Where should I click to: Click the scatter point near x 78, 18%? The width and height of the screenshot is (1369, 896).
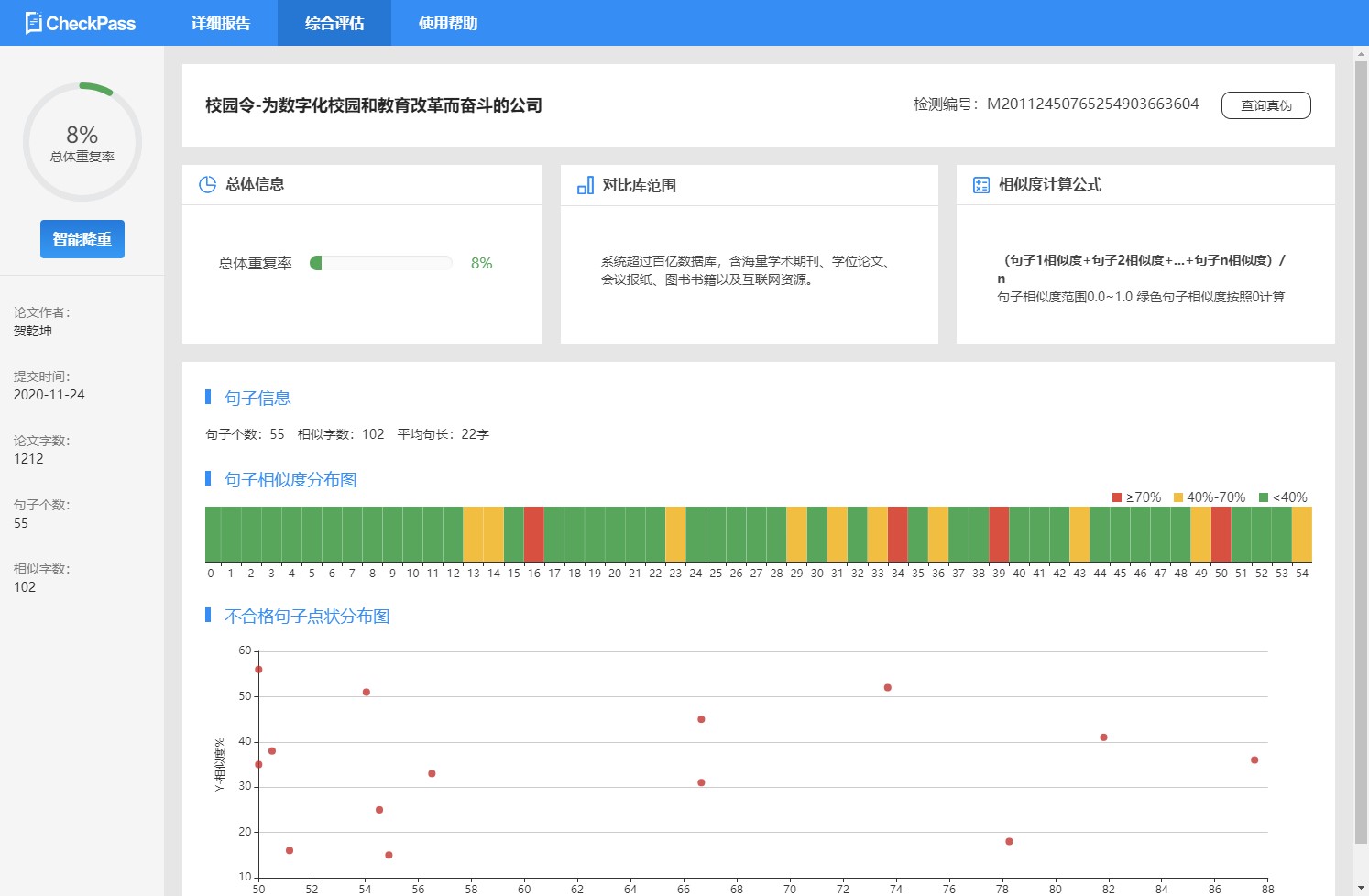(1009, 842)
